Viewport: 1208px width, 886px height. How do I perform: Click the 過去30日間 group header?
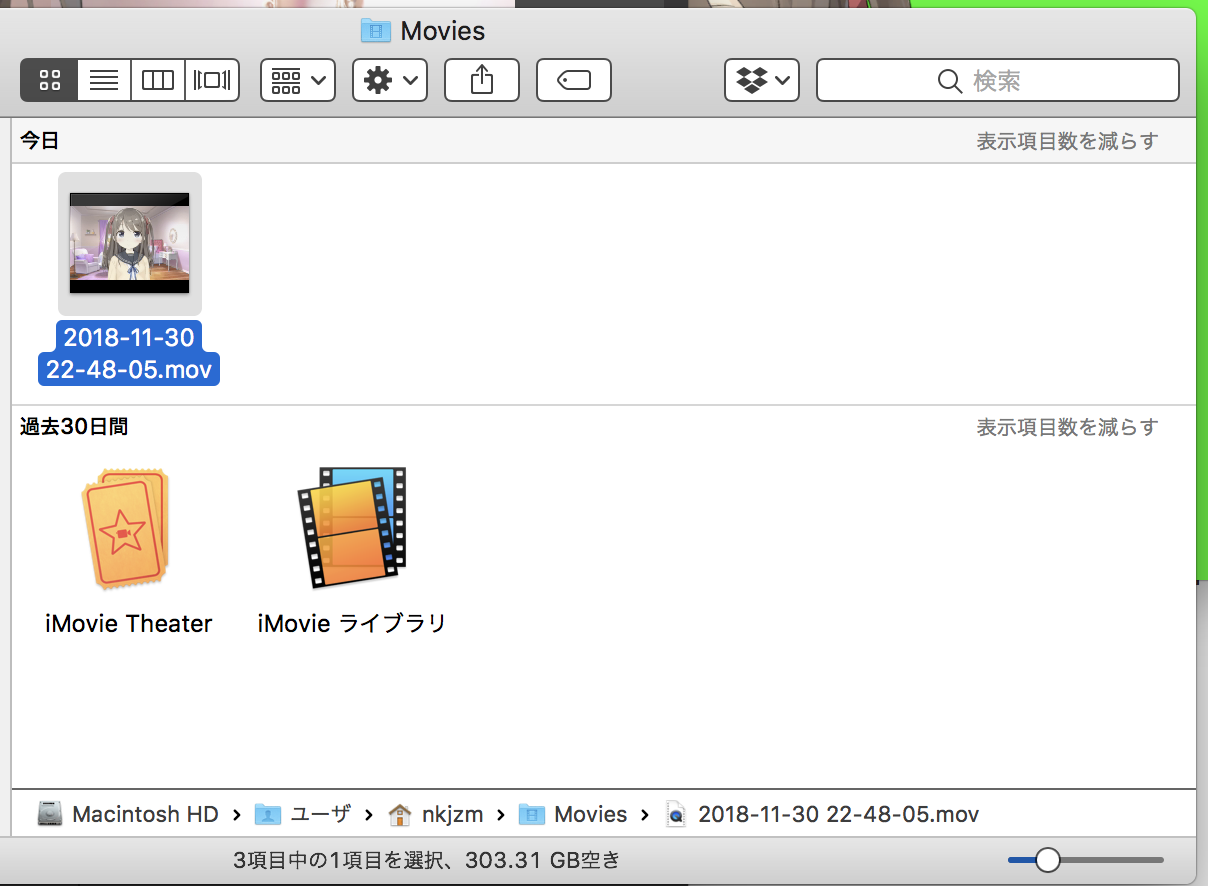point(74,427)
